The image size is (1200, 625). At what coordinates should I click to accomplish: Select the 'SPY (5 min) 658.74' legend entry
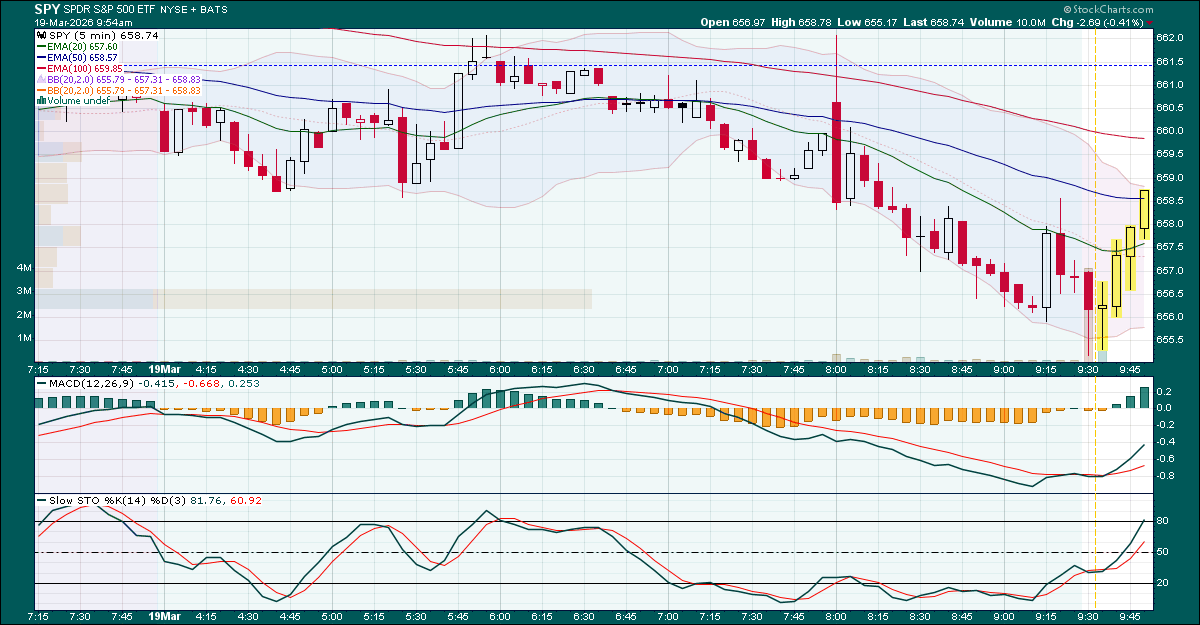point(103,35)
